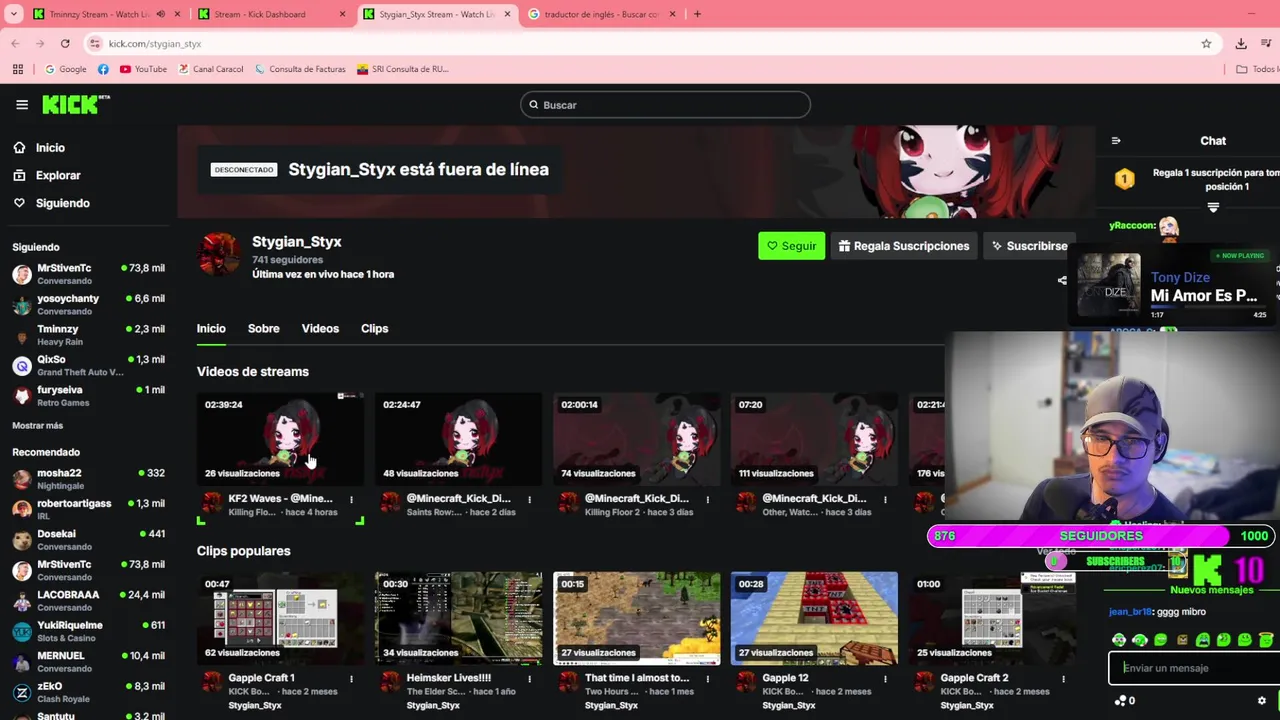Image resolution: width=1280 pixels, height=720 pixels.
Task: Open a new browser tab
Action: tap(697, 14)
